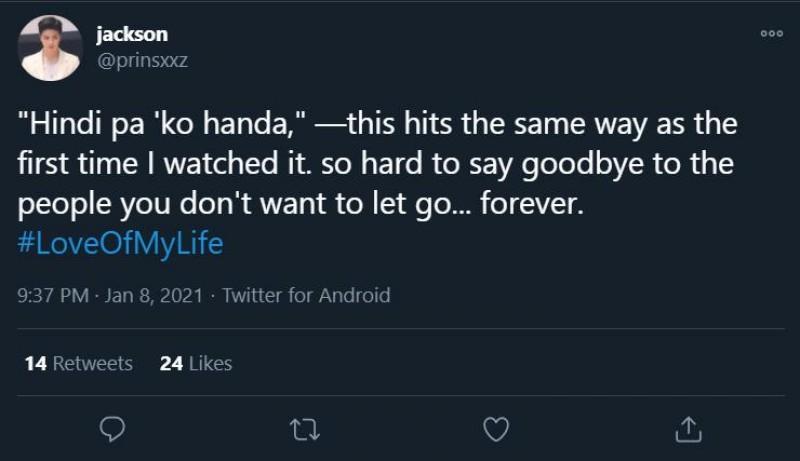Like the tweet with the heart icon

496,429
